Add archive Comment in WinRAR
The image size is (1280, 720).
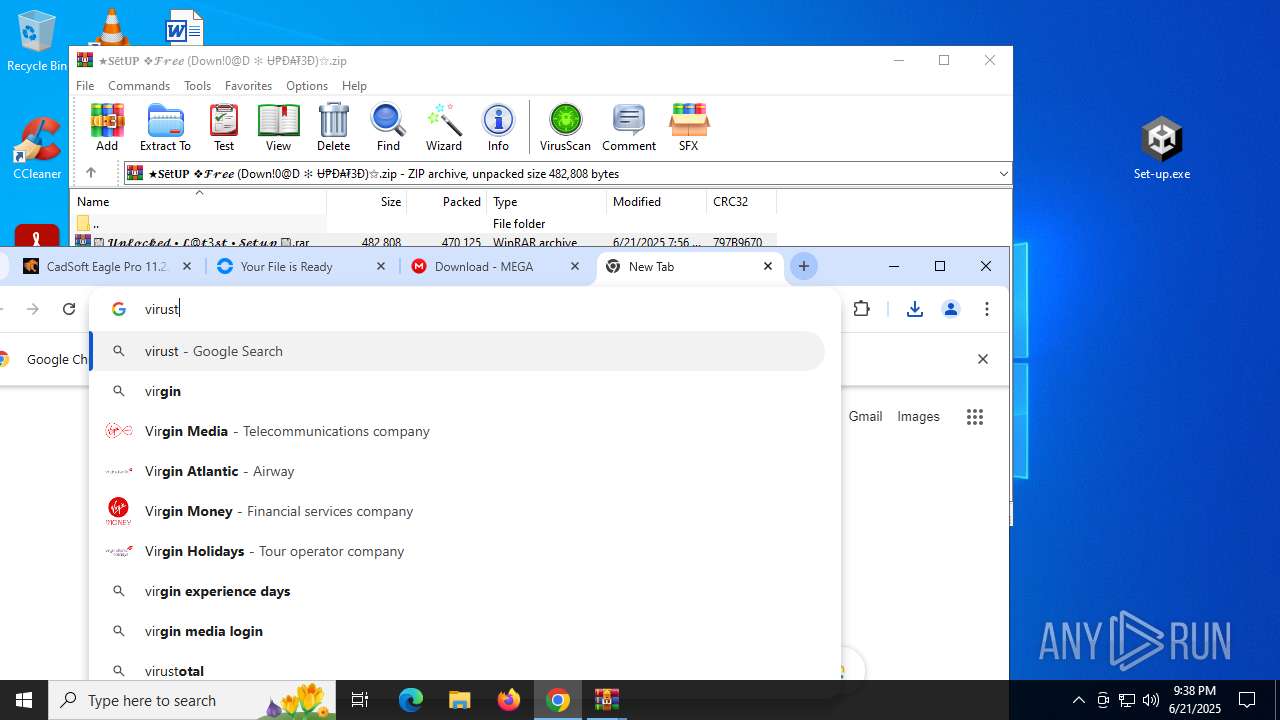(629, 127)
